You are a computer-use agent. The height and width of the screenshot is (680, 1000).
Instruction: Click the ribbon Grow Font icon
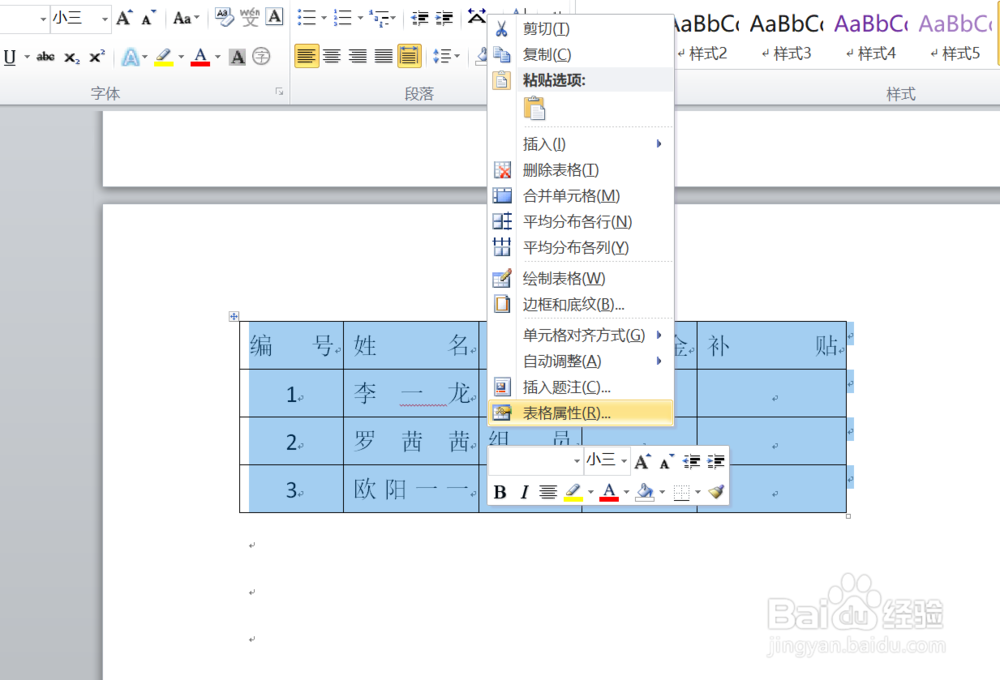pos(124,18)
